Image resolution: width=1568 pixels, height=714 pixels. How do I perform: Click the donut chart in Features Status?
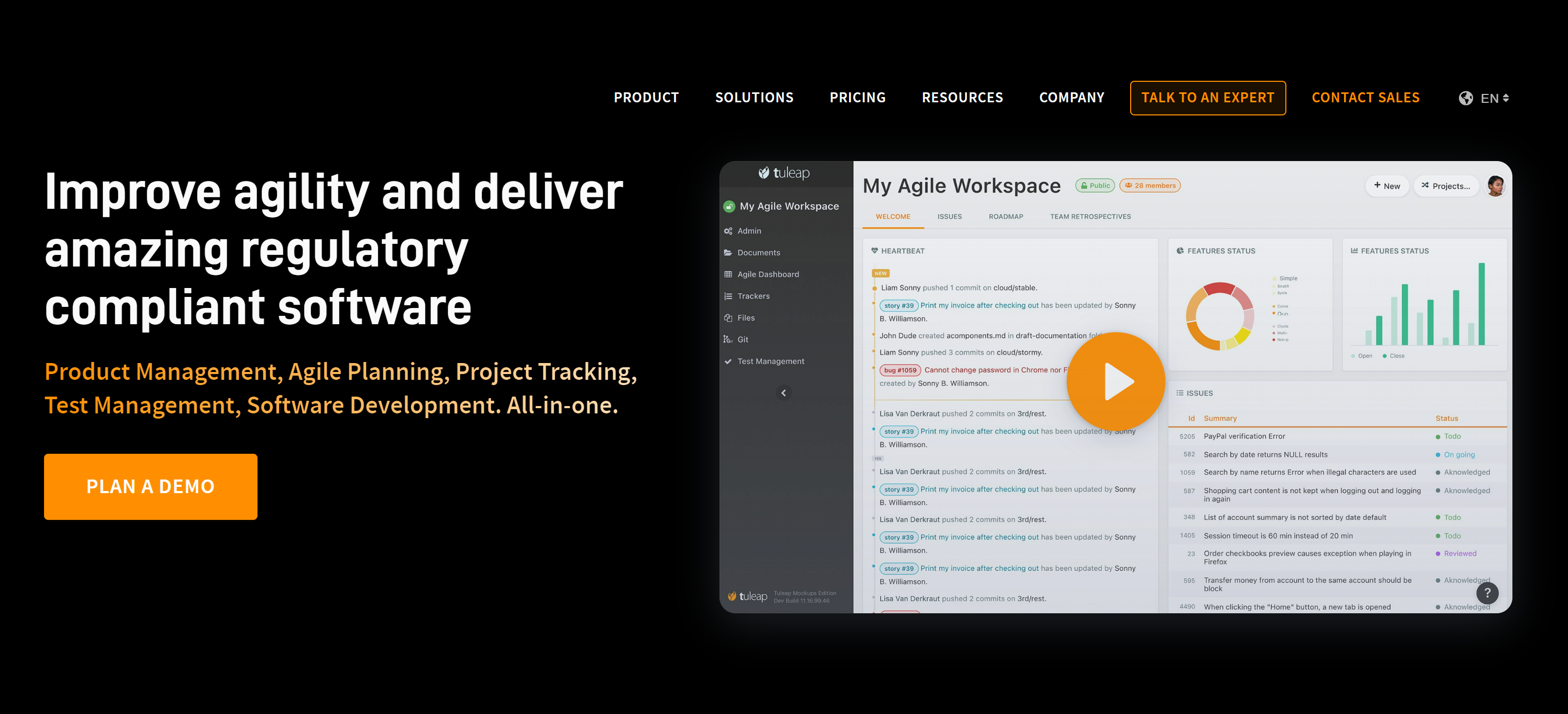click(1220, 316)
